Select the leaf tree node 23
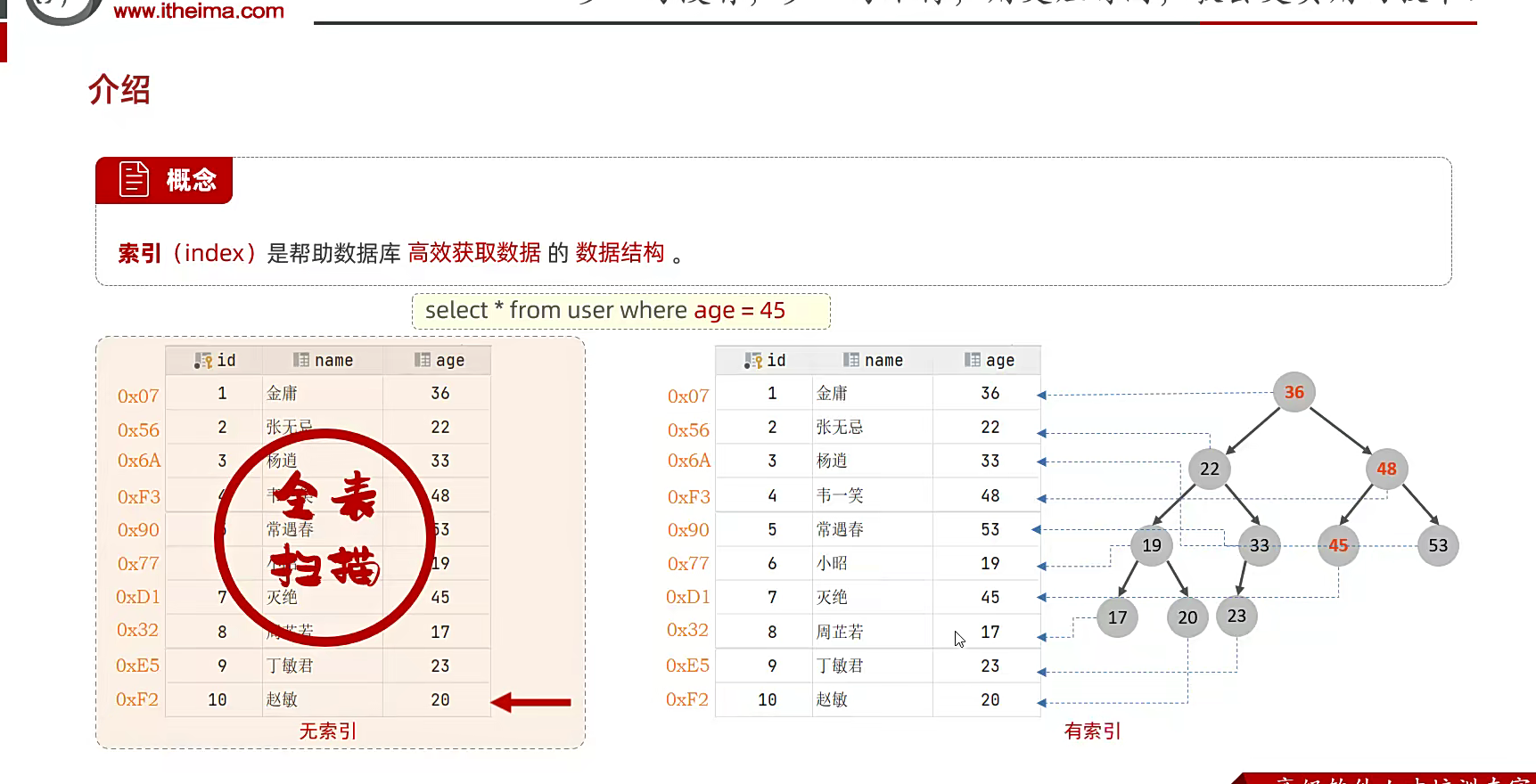This screenshot has width=1536, height=784. (x=1236, y=616)
